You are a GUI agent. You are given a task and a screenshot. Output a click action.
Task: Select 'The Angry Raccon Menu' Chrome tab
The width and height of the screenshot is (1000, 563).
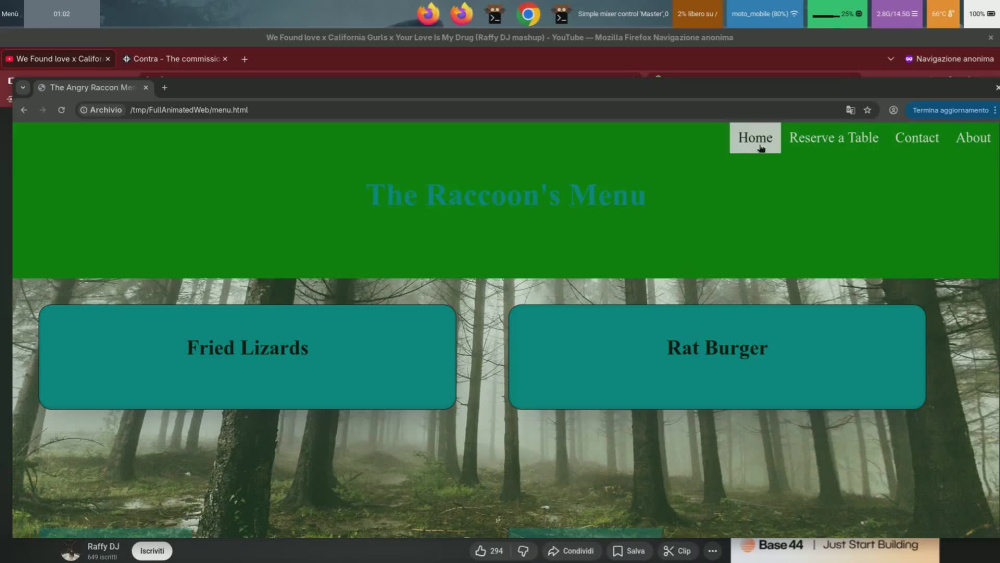click(93, 87)
